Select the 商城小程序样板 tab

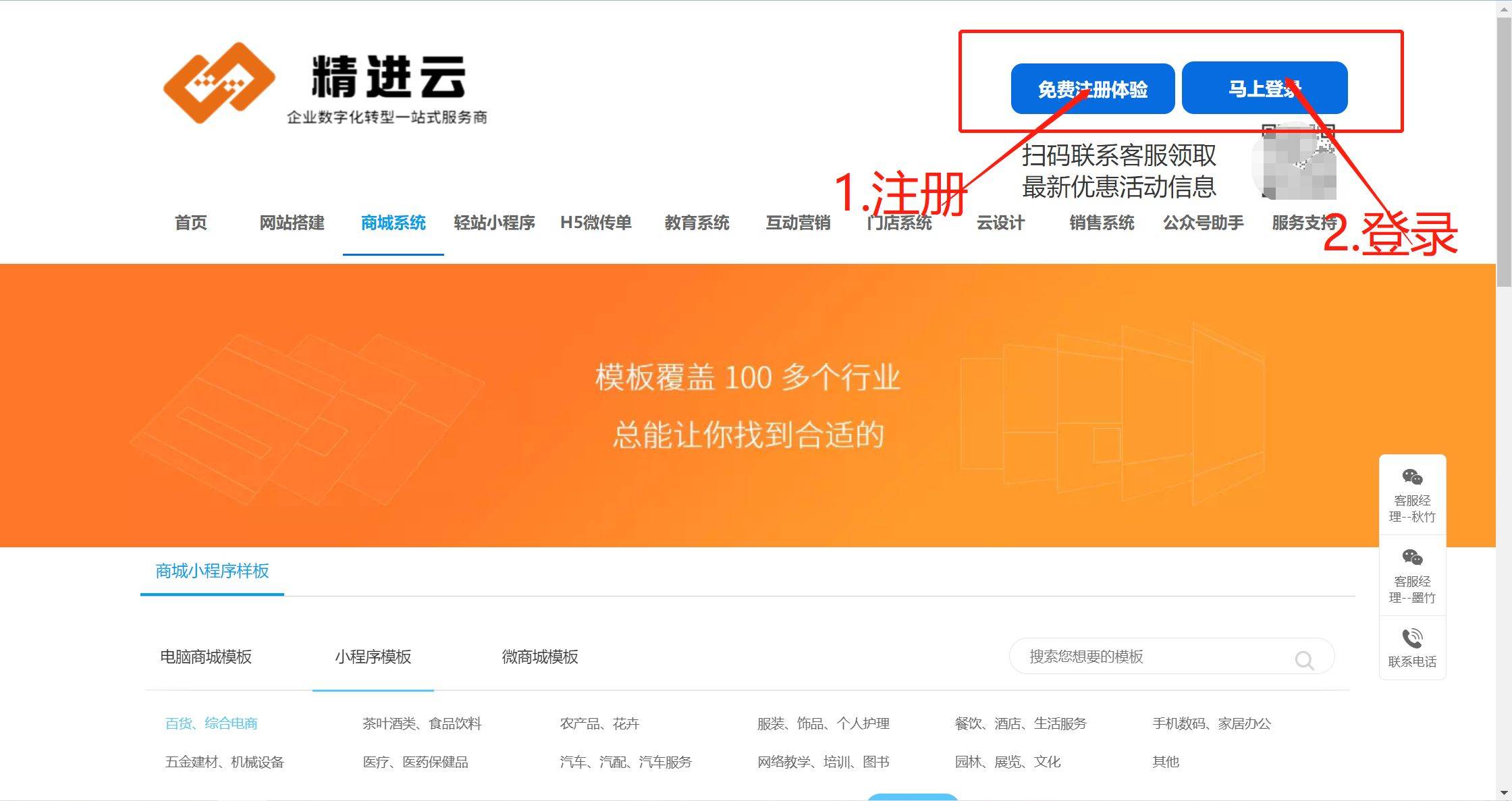[212, 571]
